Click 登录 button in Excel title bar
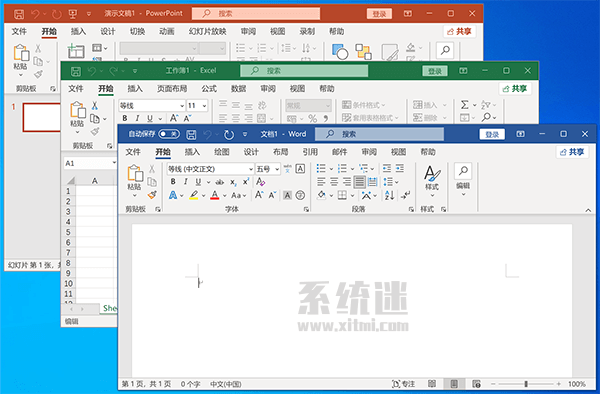600x394 pixels. [435, 71]
